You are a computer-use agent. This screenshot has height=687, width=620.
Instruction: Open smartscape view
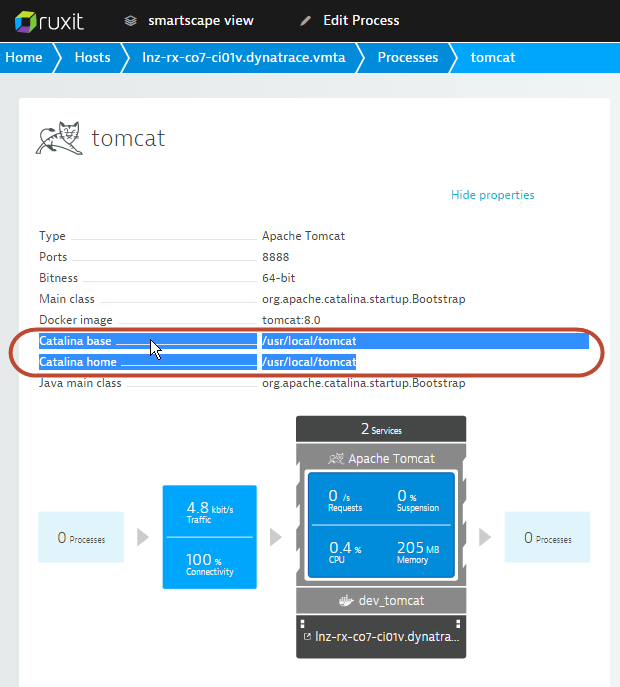click(x=201, y=21)
